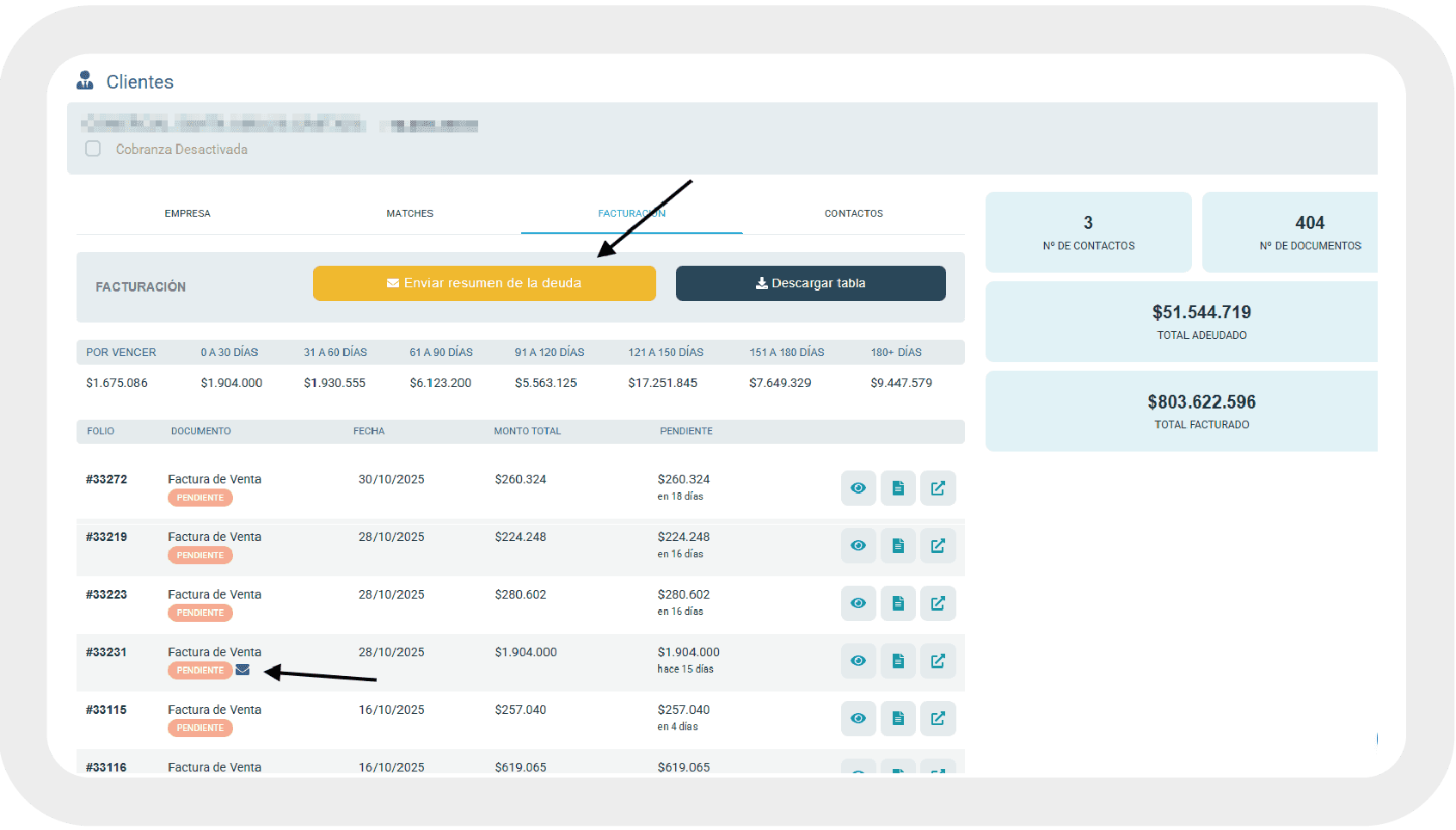The height and width of the screenshot is (830, 1456).
Task: Click the Folio column header
Action: click(101, 431)
